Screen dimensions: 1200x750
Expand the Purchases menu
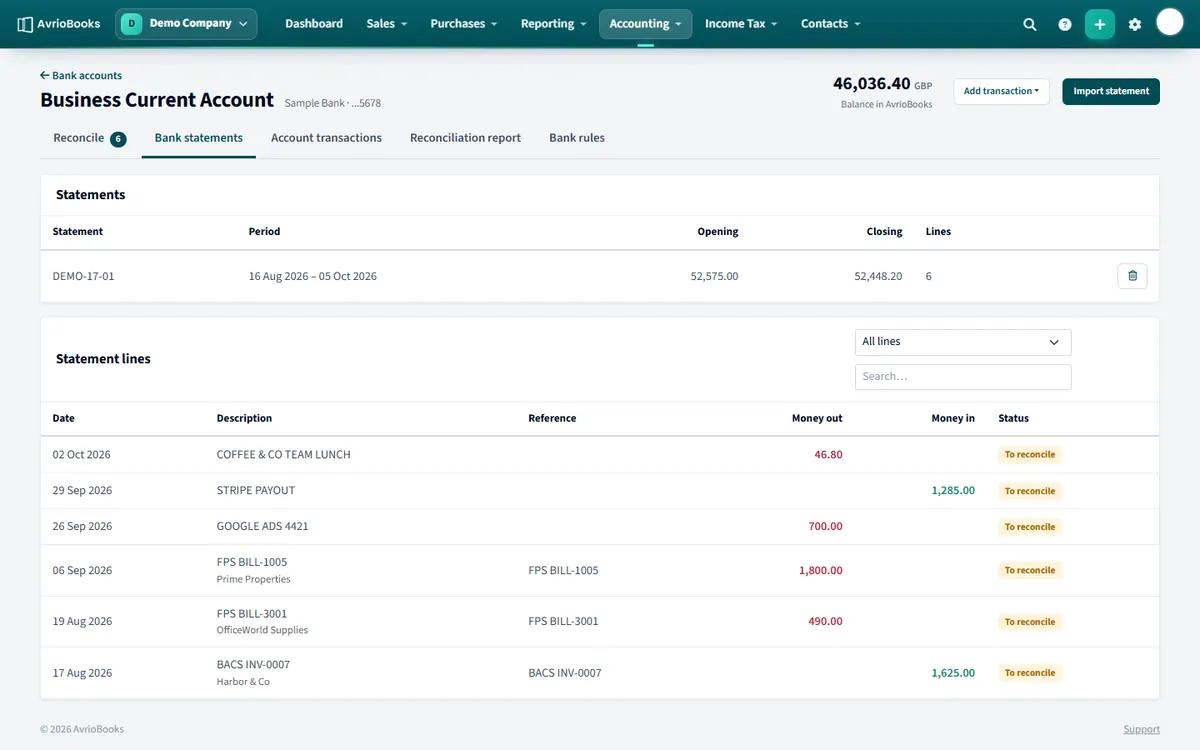click(464, 24)
